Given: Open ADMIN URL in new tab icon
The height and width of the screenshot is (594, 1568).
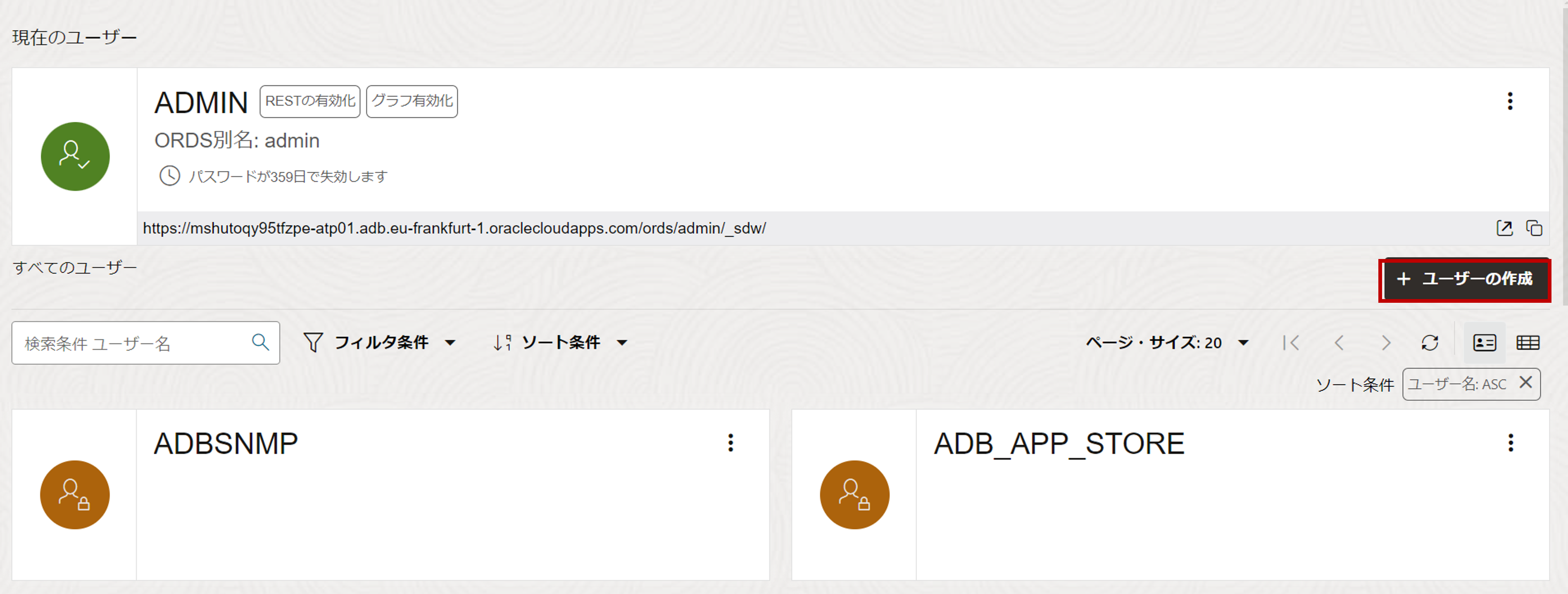Looking at the screenshot, I should [x=1504, y=228].
